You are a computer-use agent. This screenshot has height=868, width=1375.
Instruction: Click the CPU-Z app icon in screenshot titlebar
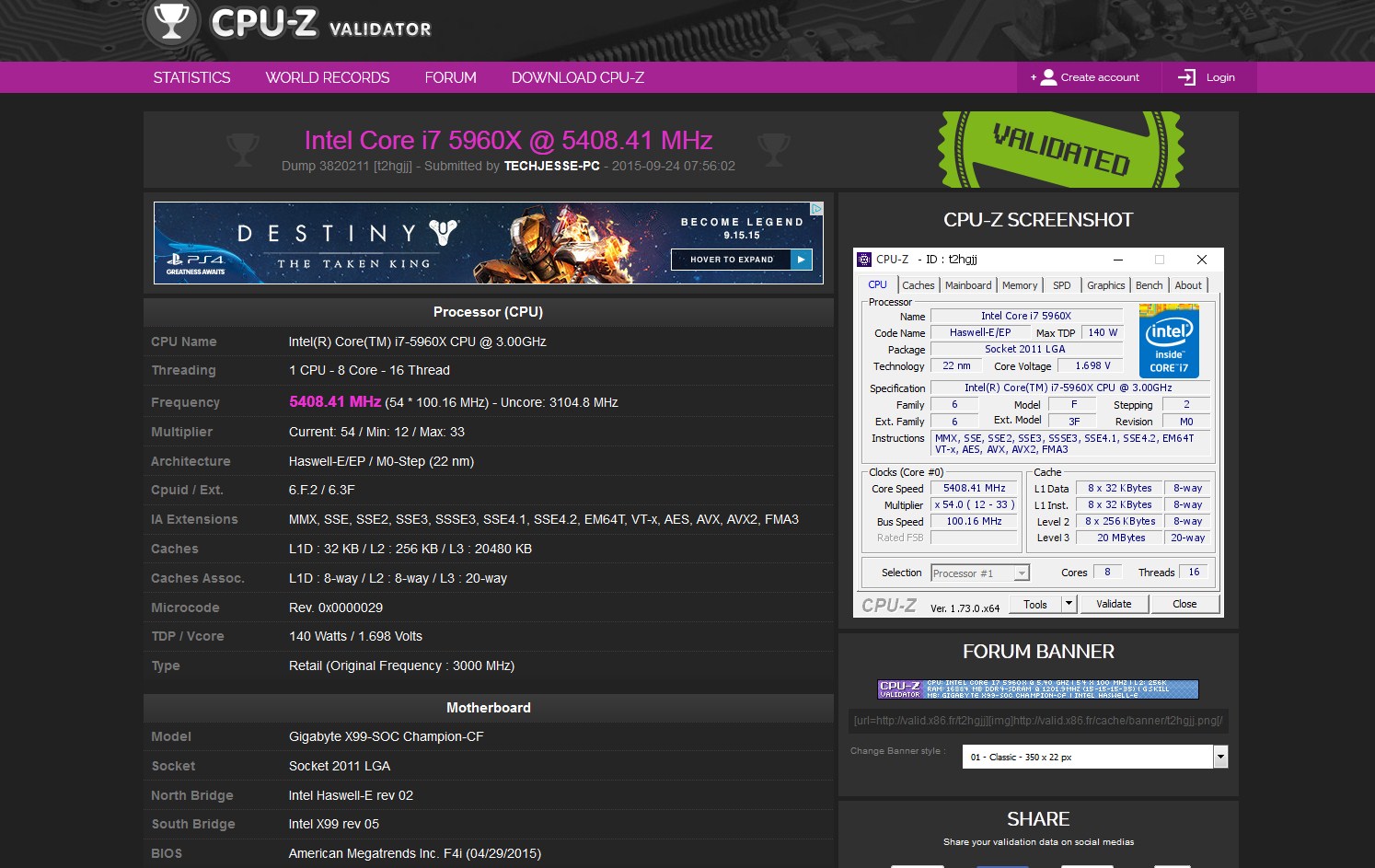tap(864, 260)
